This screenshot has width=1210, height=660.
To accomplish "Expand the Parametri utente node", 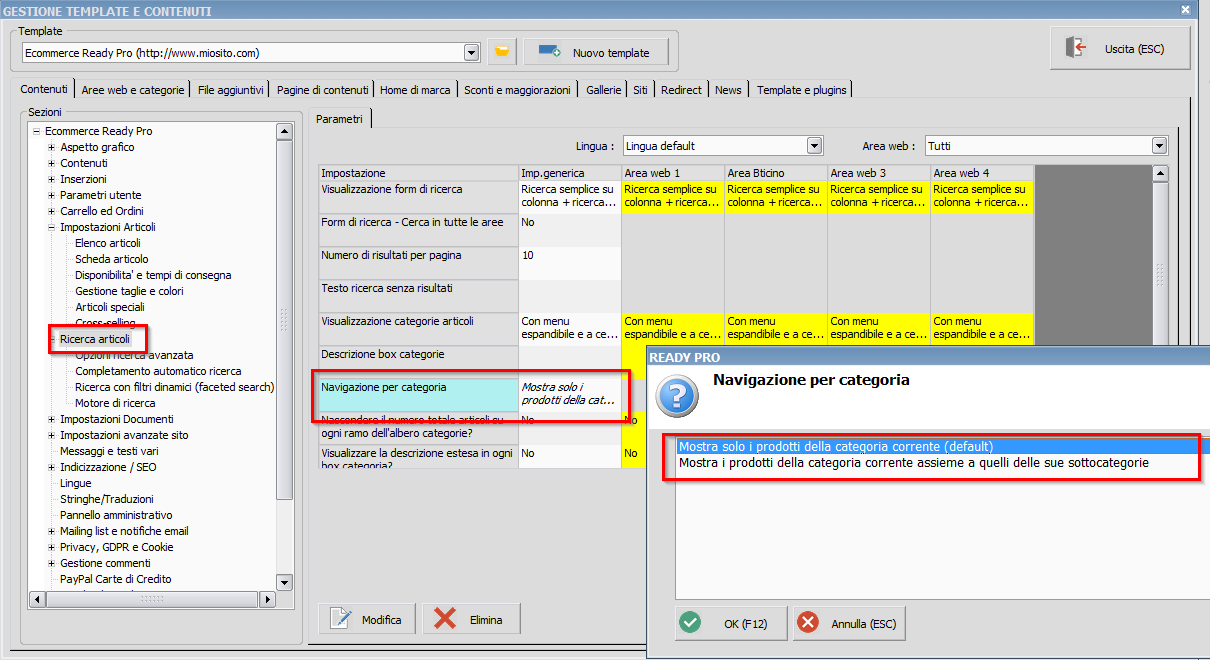I will [x=52, y=195].
